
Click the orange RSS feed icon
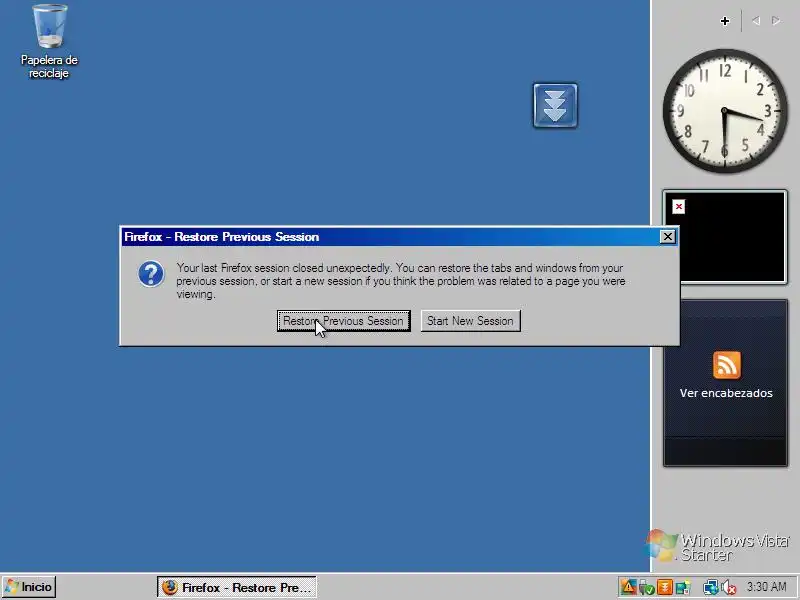coord(727,365)
